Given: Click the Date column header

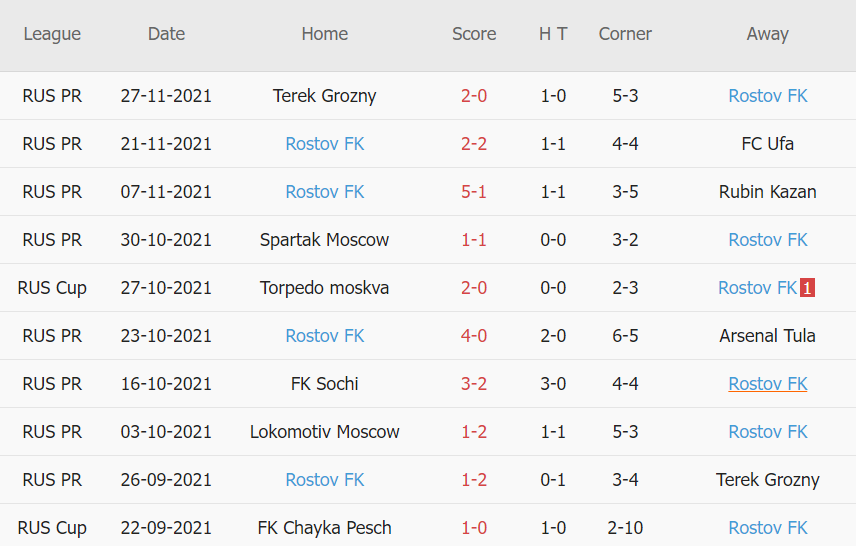Looking at the screenshot, I should (166, 34).
